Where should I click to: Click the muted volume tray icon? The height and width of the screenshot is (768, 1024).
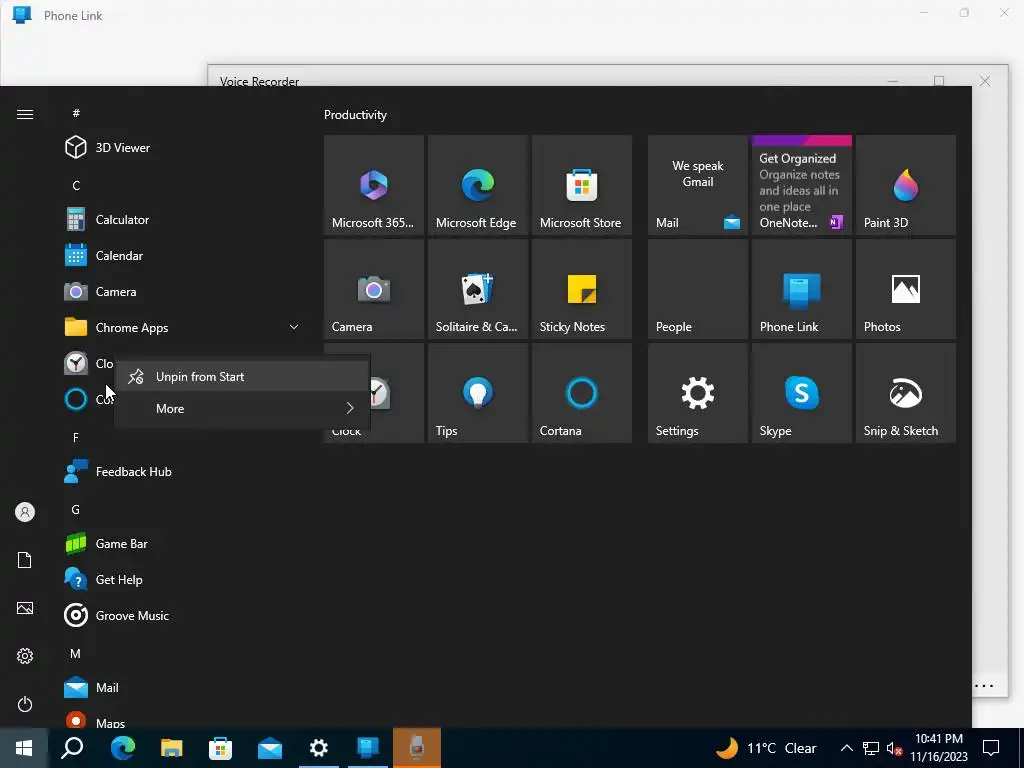(x=894, y=748)
